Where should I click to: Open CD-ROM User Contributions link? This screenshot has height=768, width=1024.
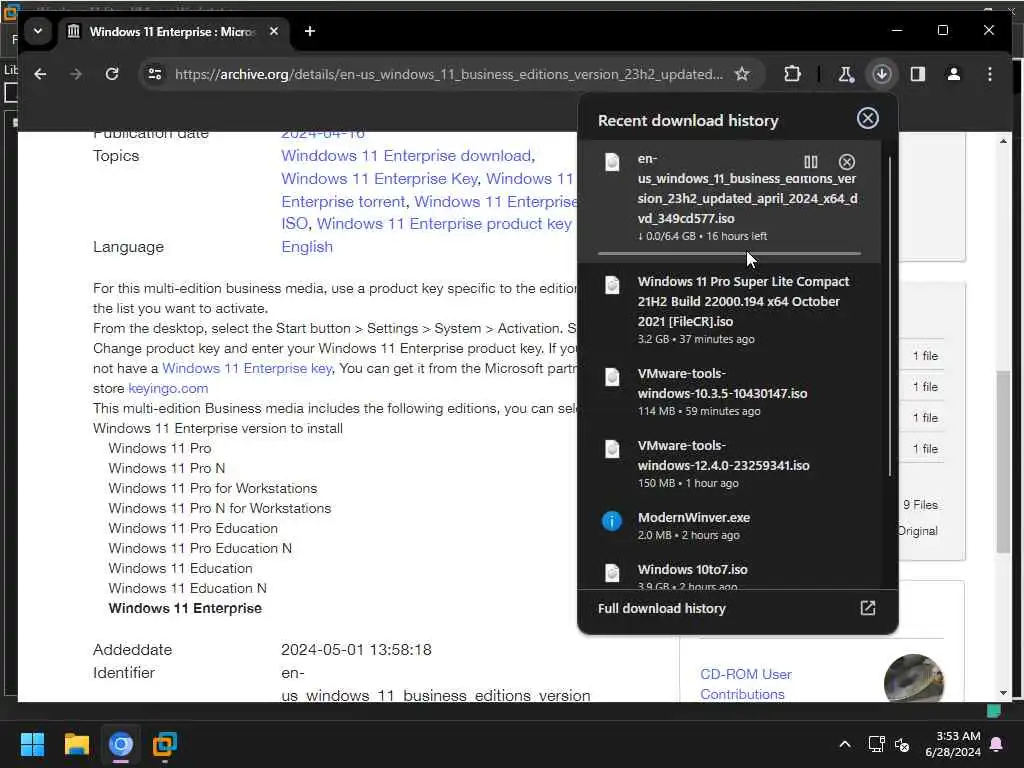coord(745,684)
